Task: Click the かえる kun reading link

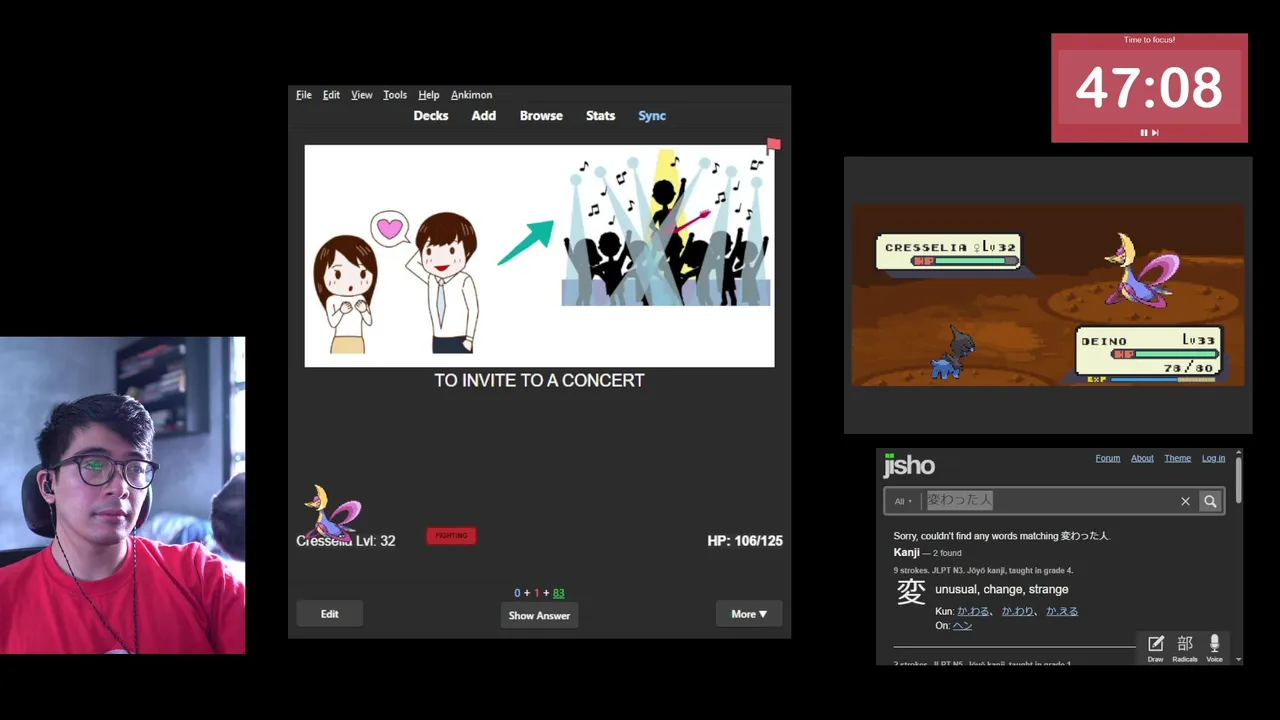Action: coord(1062,611)
